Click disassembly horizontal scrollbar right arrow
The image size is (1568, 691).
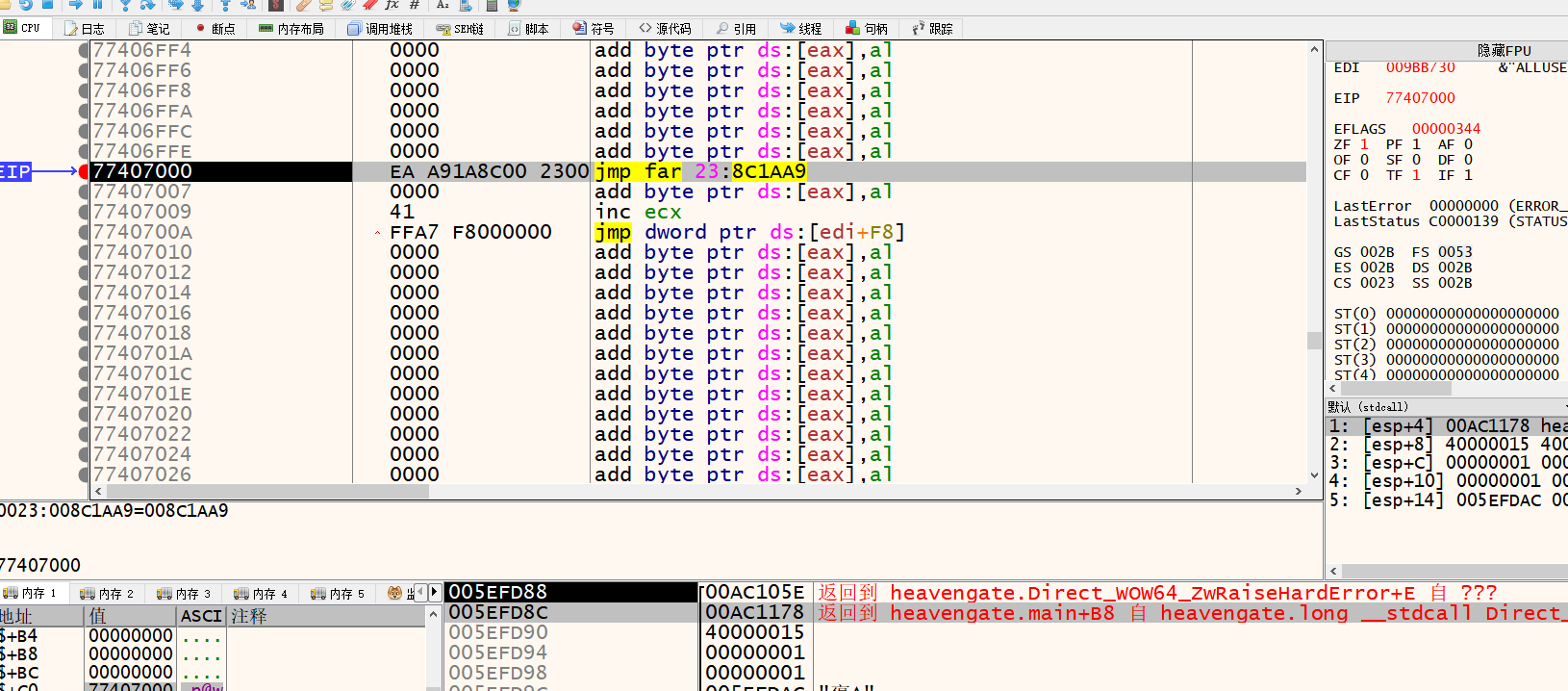1298,491
